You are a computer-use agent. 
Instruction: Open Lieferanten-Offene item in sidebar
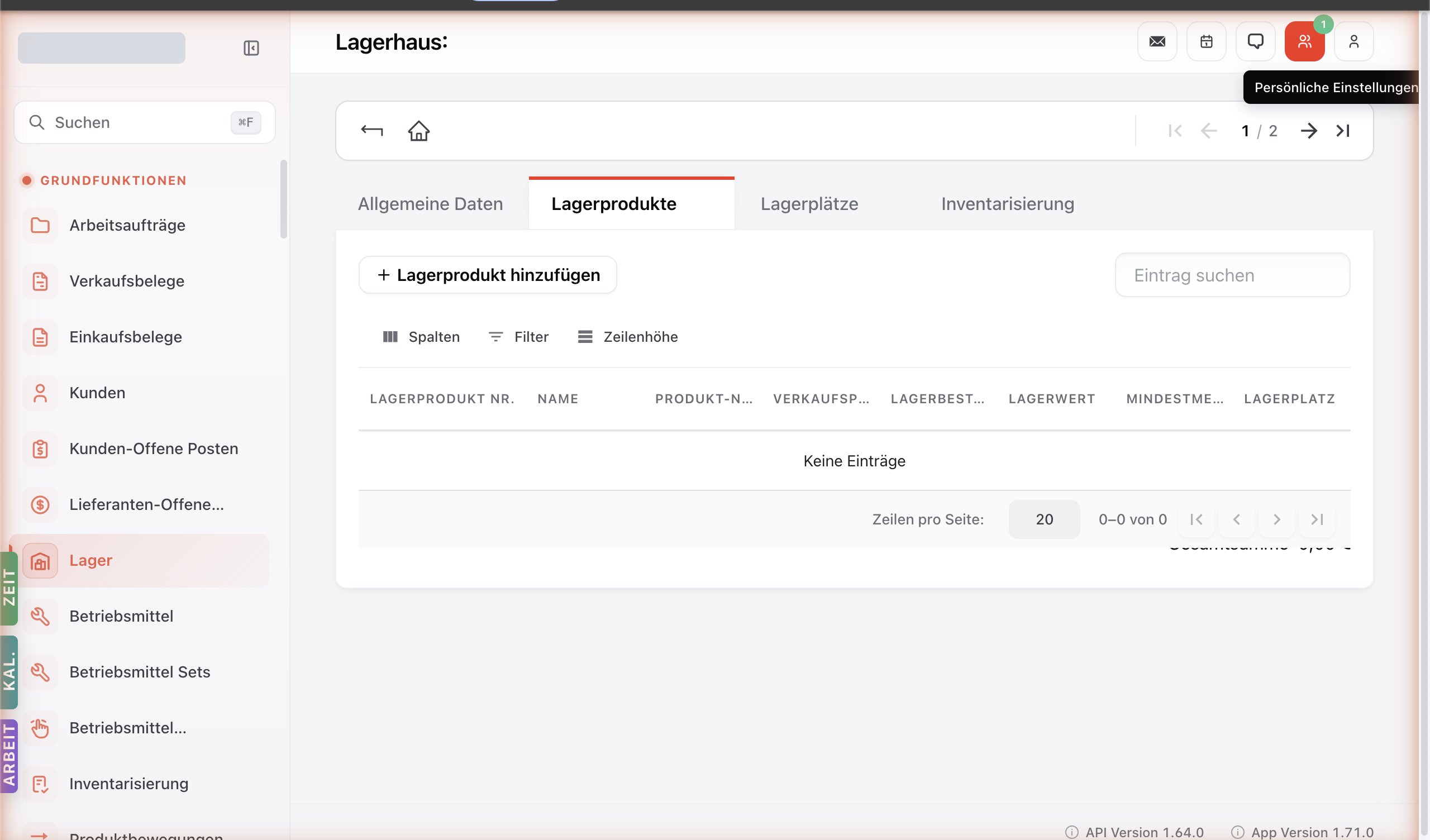(x=139, y=504)
